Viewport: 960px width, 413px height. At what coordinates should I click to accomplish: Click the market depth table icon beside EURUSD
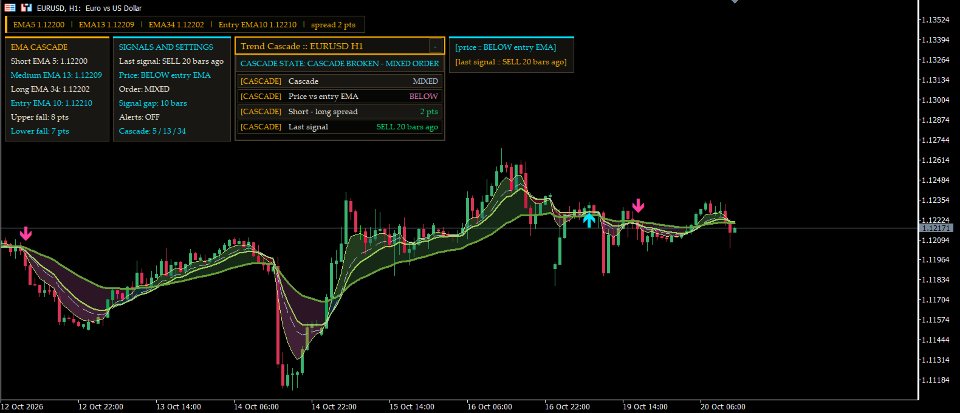[x=10, y=8]
